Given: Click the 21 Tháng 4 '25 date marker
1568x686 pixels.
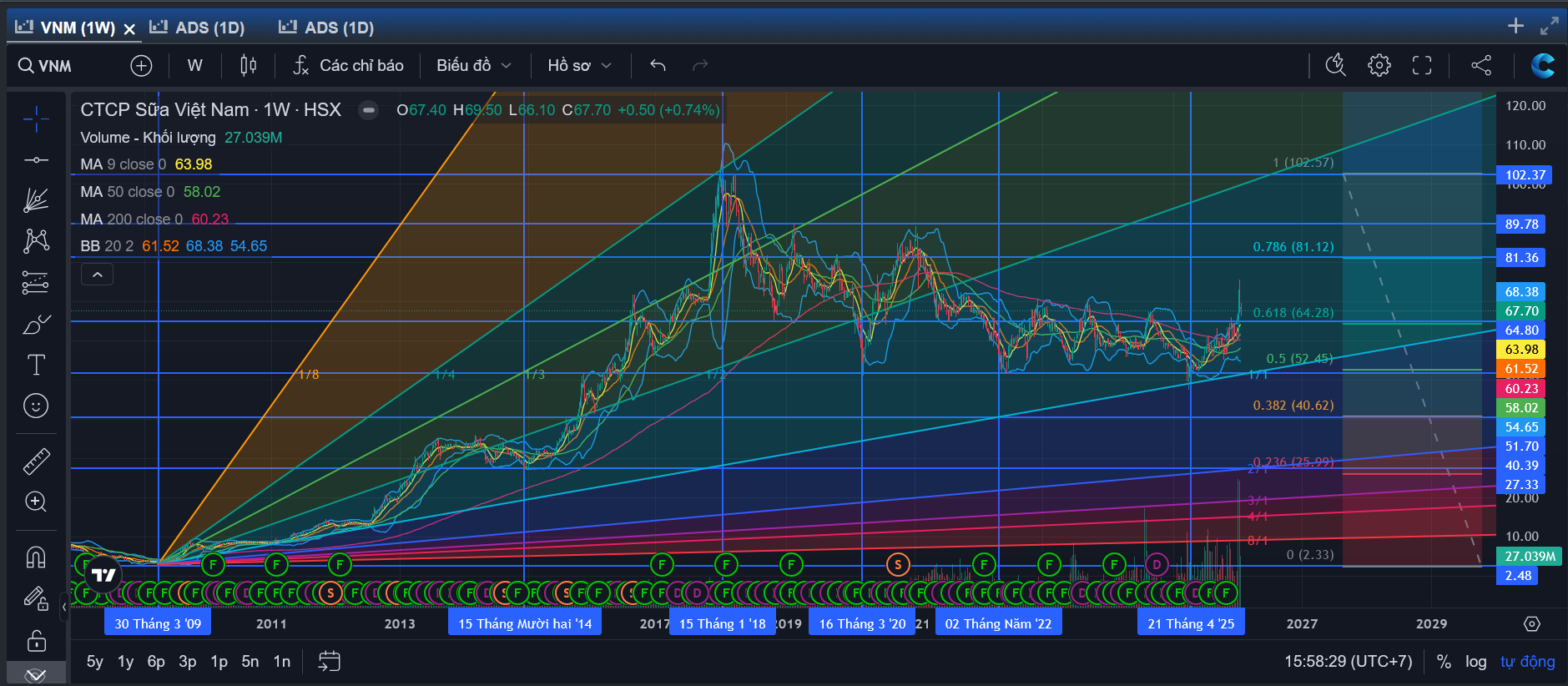Looking at the screenshot, I should point(1191,623).
